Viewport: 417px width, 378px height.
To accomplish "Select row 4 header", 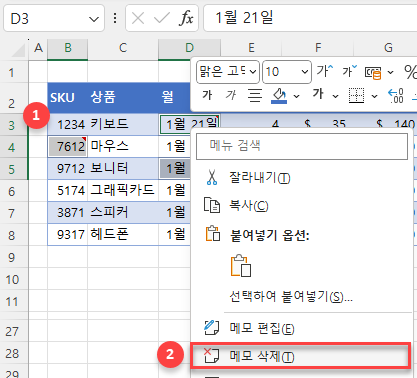I will click(x=14, y=147).
